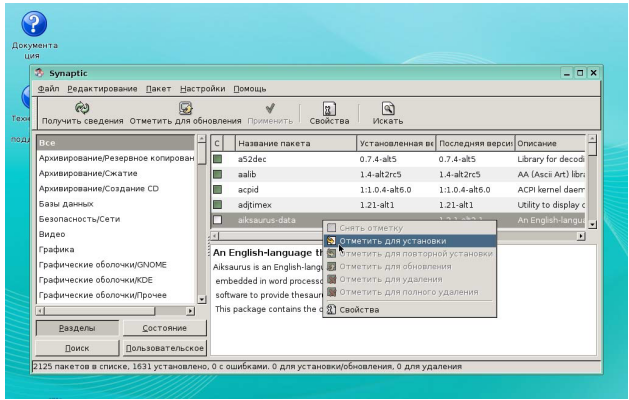Click status box of a52dec package
The image size is (629, 400).
point(217,159)
